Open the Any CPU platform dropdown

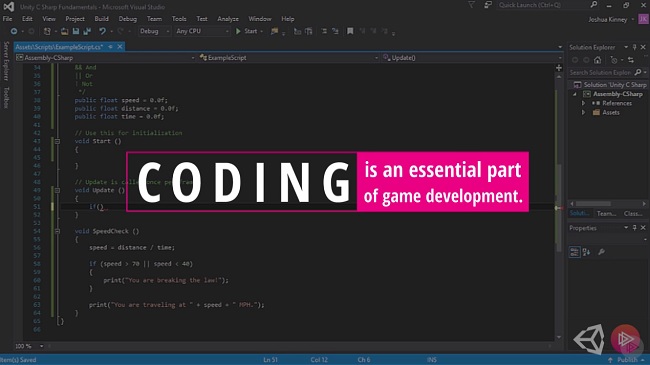coord(202,31)
